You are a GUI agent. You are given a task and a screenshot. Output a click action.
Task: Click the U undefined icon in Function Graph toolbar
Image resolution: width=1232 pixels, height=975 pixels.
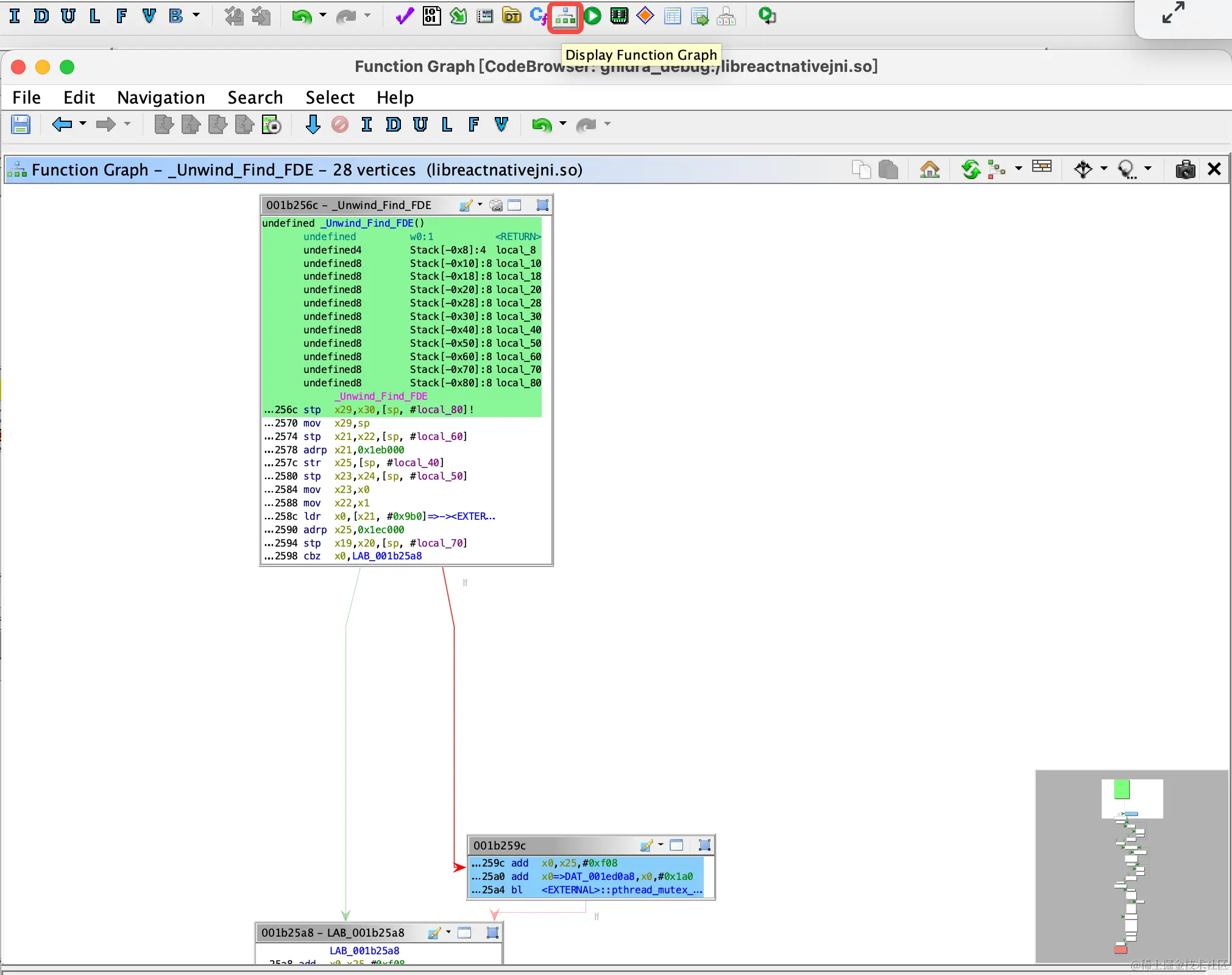(x=420, y=125)
